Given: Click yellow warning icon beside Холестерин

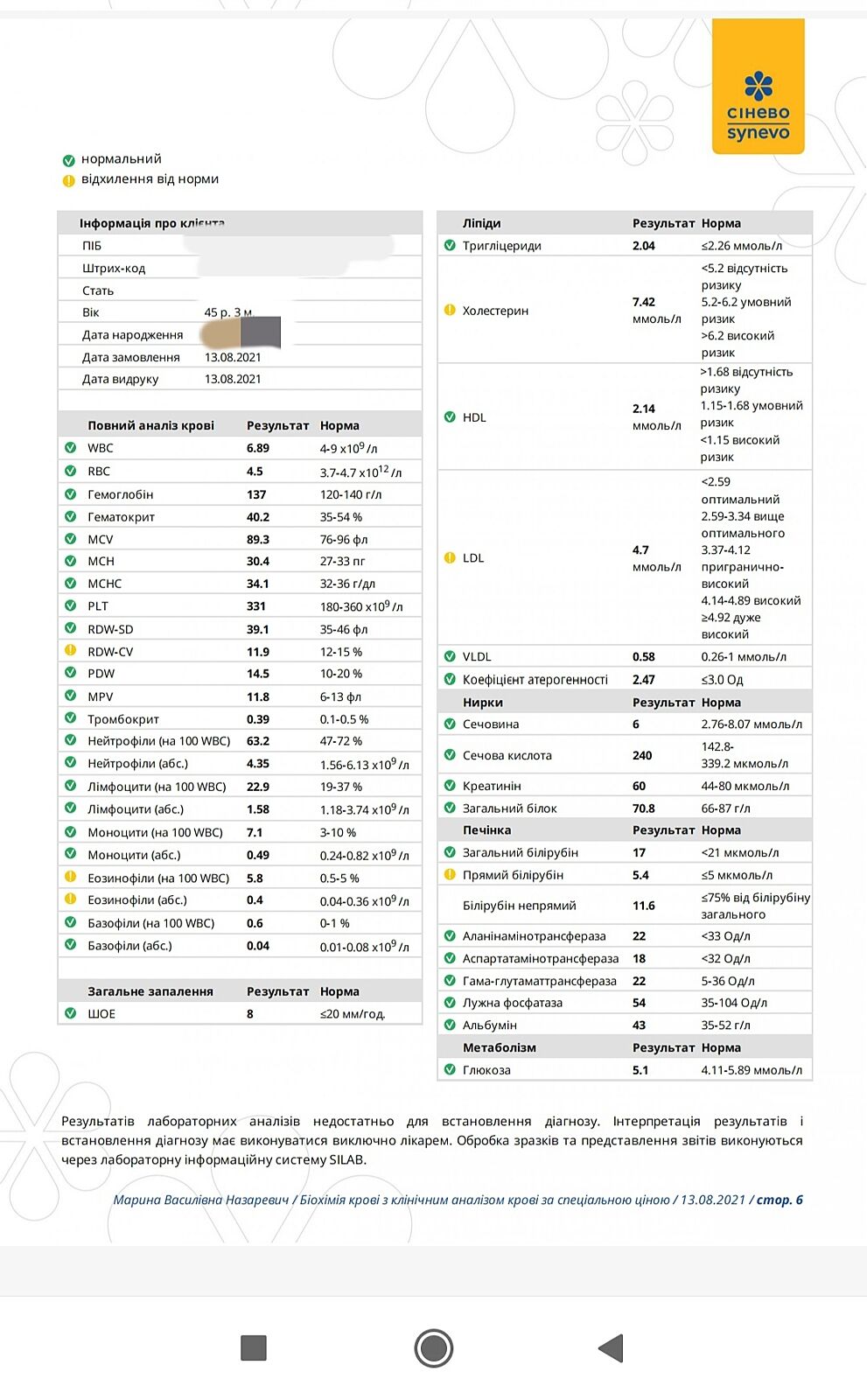Looking at the screenshot, I should (x=450, y=310).
